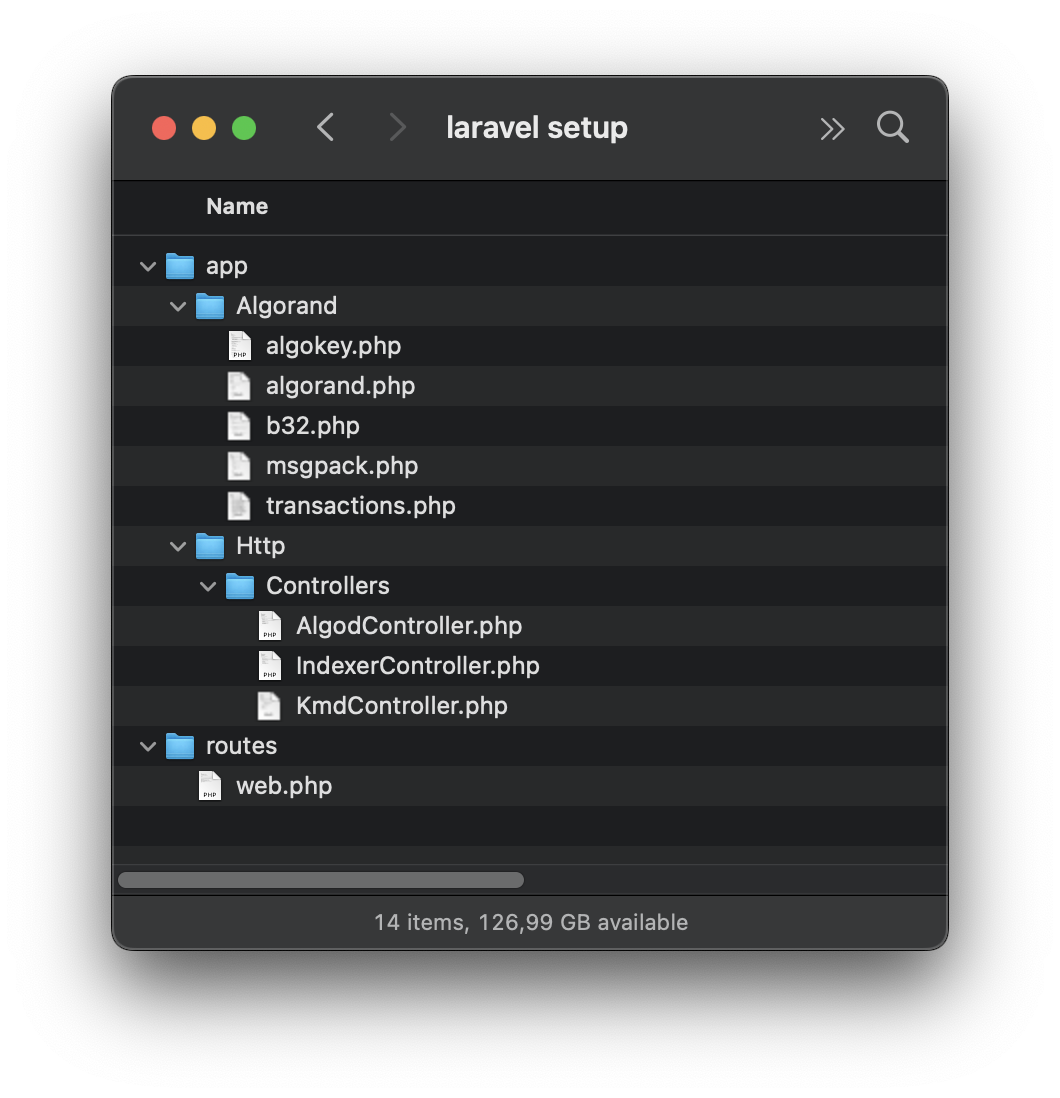Select the 'algokey.php' file name

click(x=333, y=346)
